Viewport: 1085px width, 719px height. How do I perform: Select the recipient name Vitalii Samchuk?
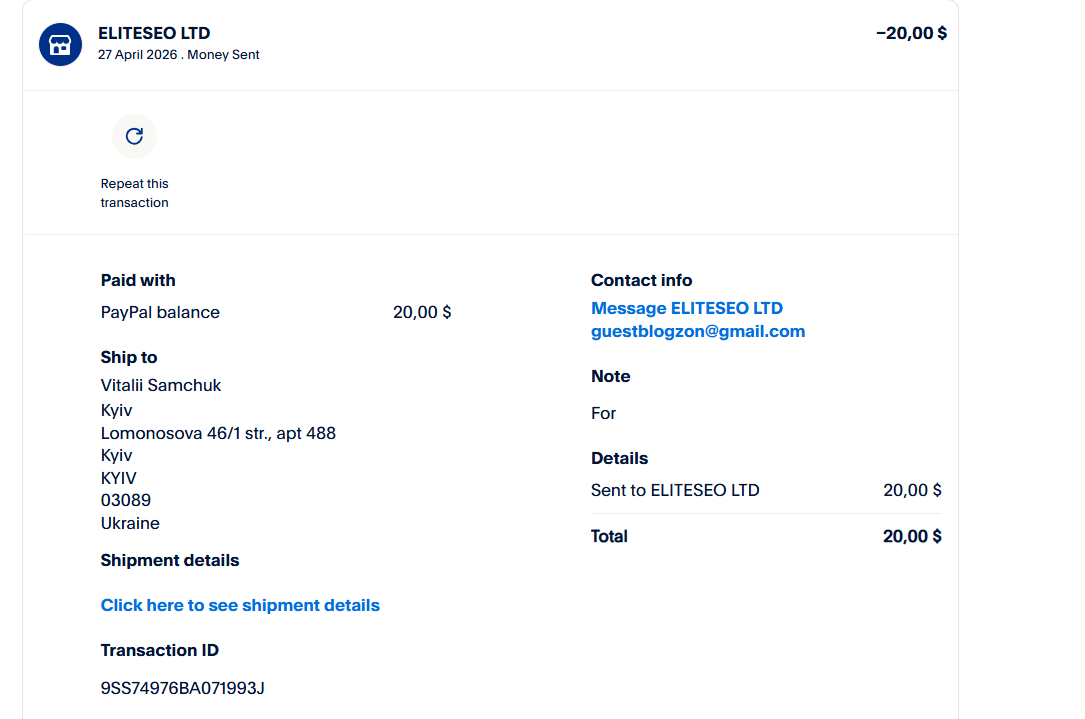pos(161,385)
